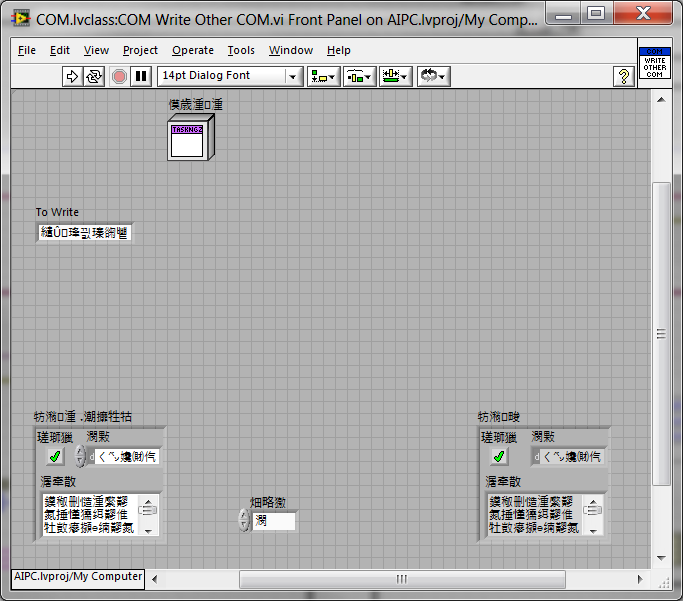Click the Pause button in toolbar
The height and width of the screenshot is (601, 683).
point(141,77)
